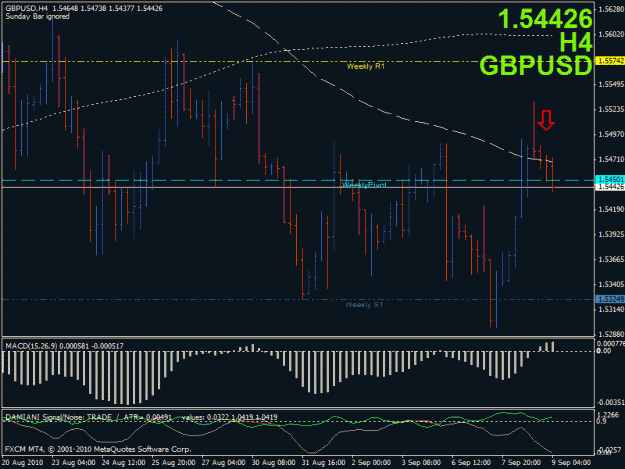625x469 pixels.
Task: Click the 1.53665 price axis value
Action: point(611,259)
